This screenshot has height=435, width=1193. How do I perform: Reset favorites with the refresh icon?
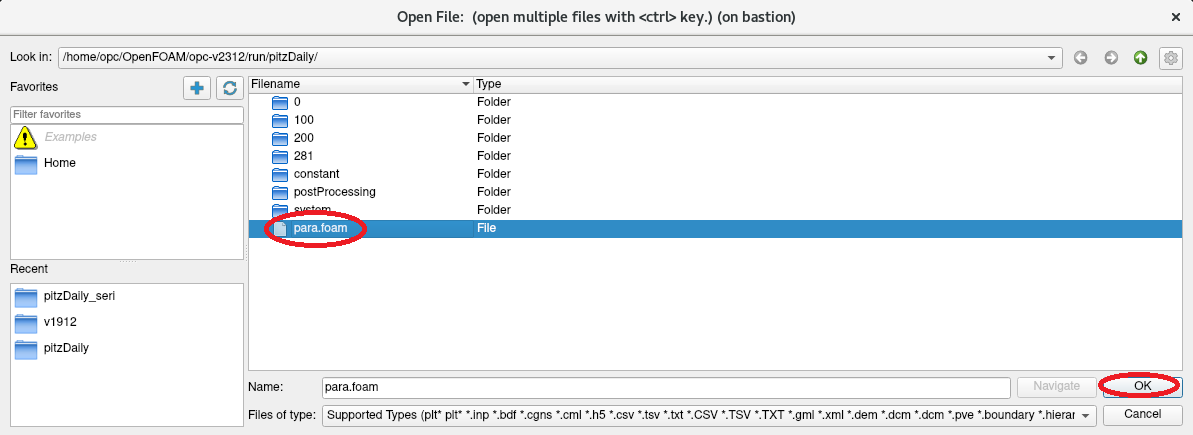pyautogui.click(x=229, y=88)
